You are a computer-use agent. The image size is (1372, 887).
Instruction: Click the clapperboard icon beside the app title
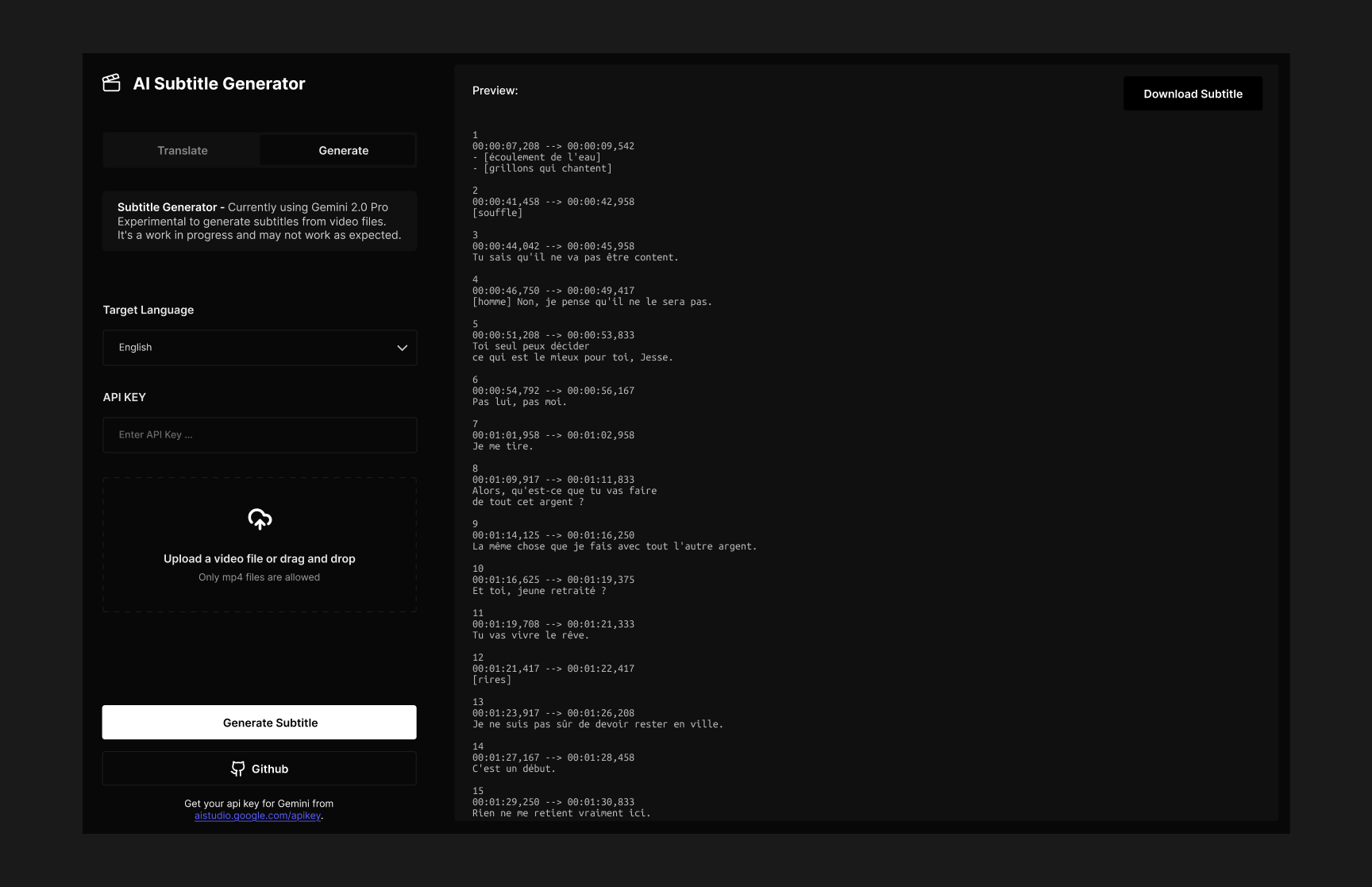(x=112, y=82)
